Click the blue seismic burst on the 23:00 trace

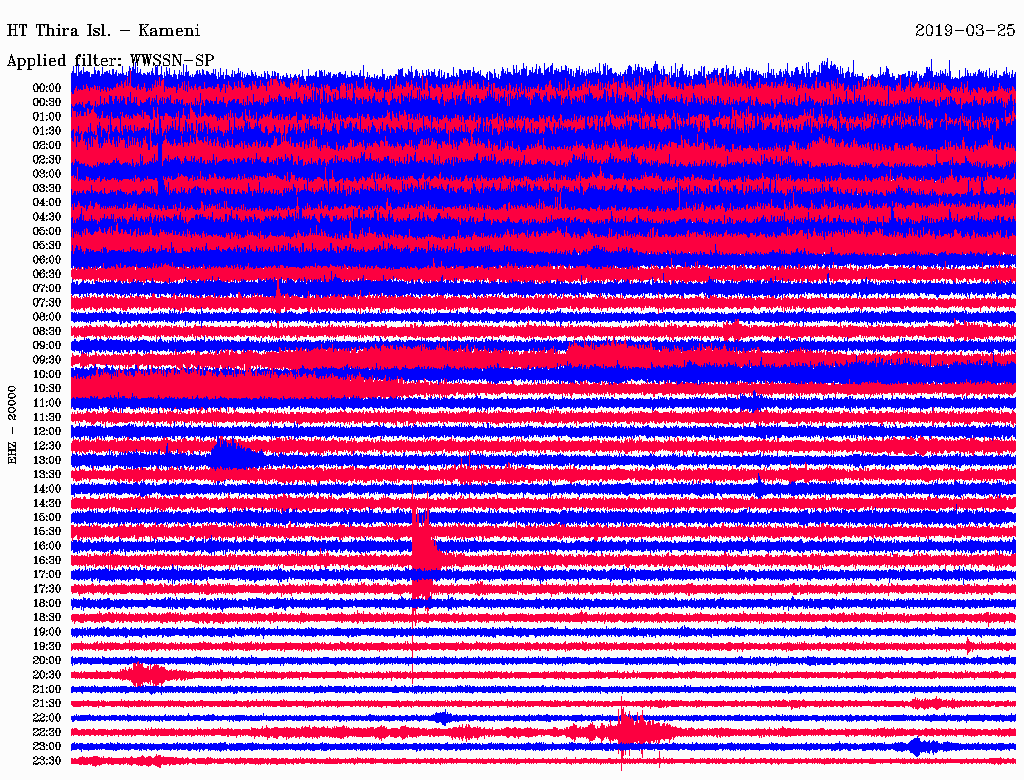[x=920, y=747]
